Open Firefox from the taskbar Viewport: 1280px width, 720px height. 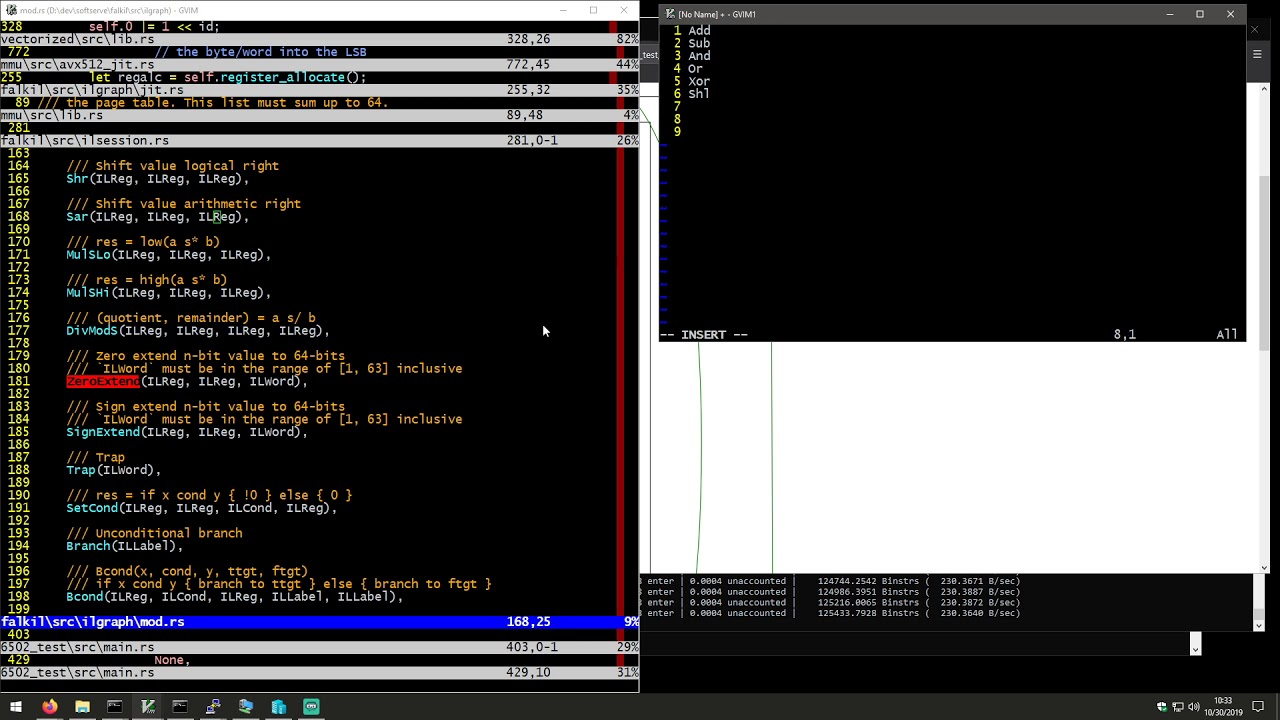49,707
